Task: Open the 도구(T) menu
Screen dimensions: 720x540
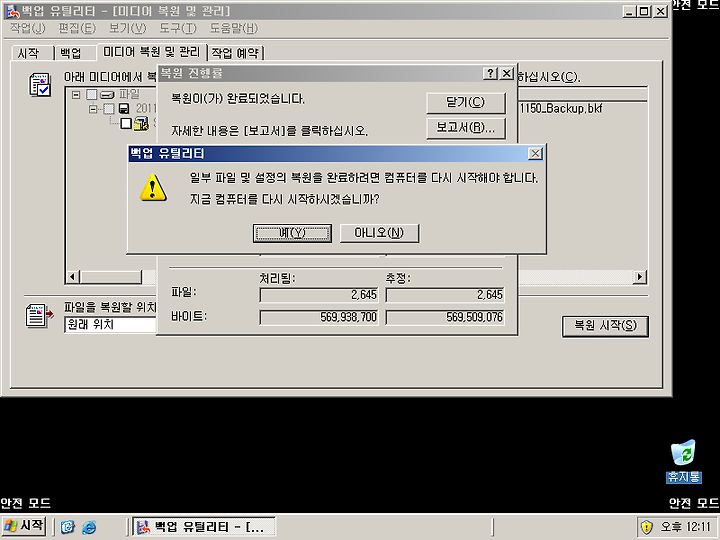Action: tap(178, 28)
